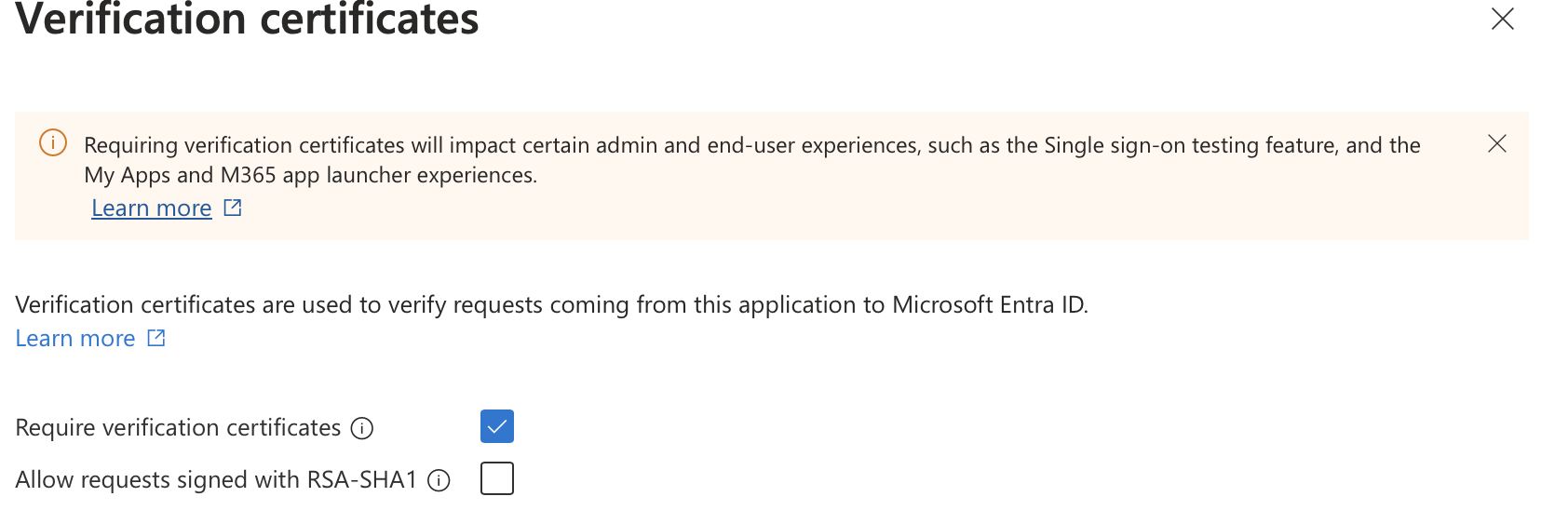Show info tooltip for Require verification certificates
The width and height of the screenshot is (1568, 510).
pos(361,428)
